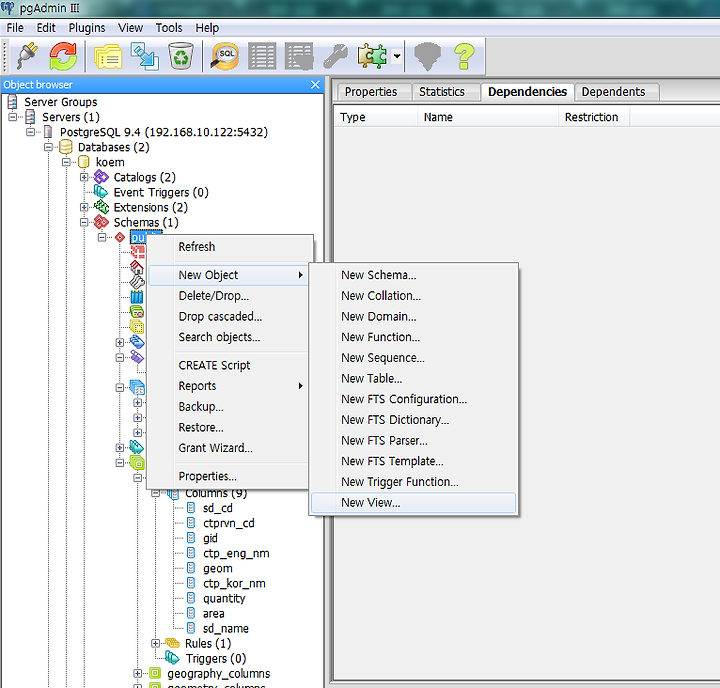Choose Drop cascaded... from context menu

pos(228,316)
